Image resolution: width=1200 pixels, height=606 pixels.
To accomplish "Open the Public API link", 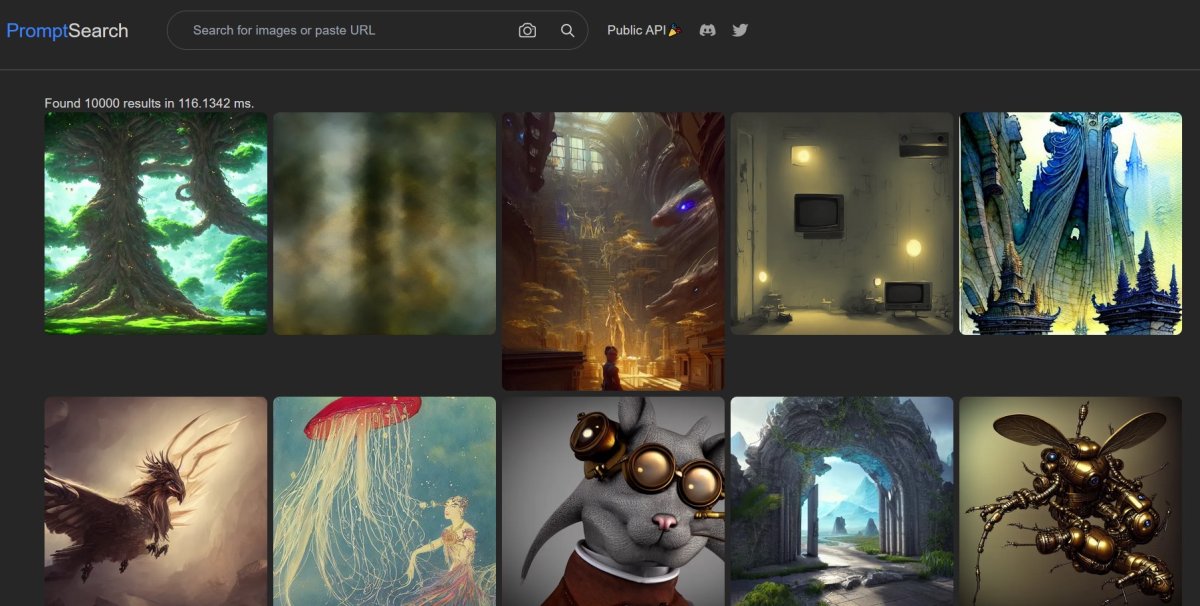I will pos(636,30).
